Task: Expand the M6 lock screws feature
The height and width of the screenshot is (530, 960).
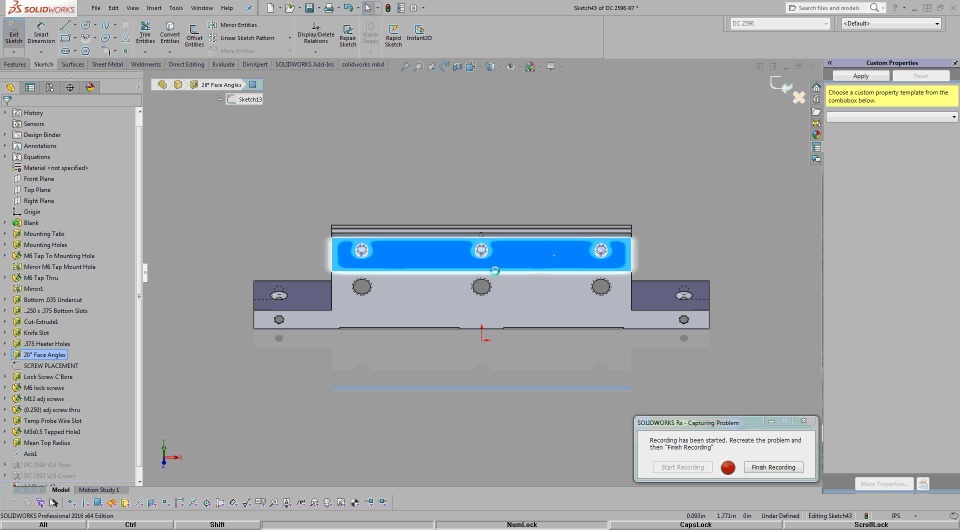Action: tap(5, 388)
